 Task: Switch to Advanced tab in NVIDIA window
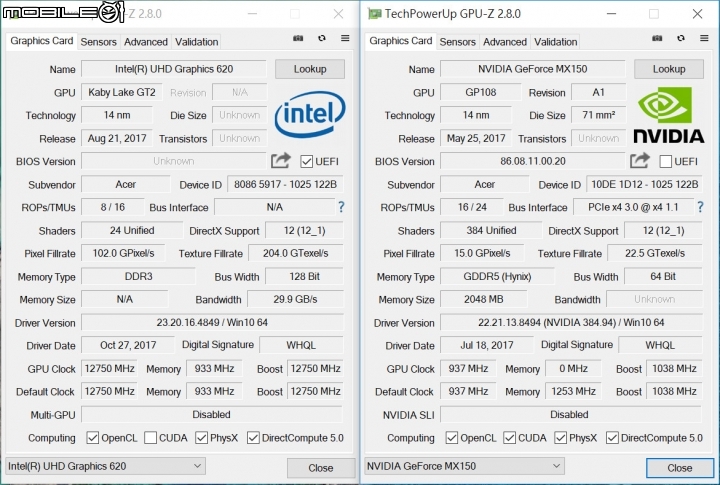tap(505, 42)
